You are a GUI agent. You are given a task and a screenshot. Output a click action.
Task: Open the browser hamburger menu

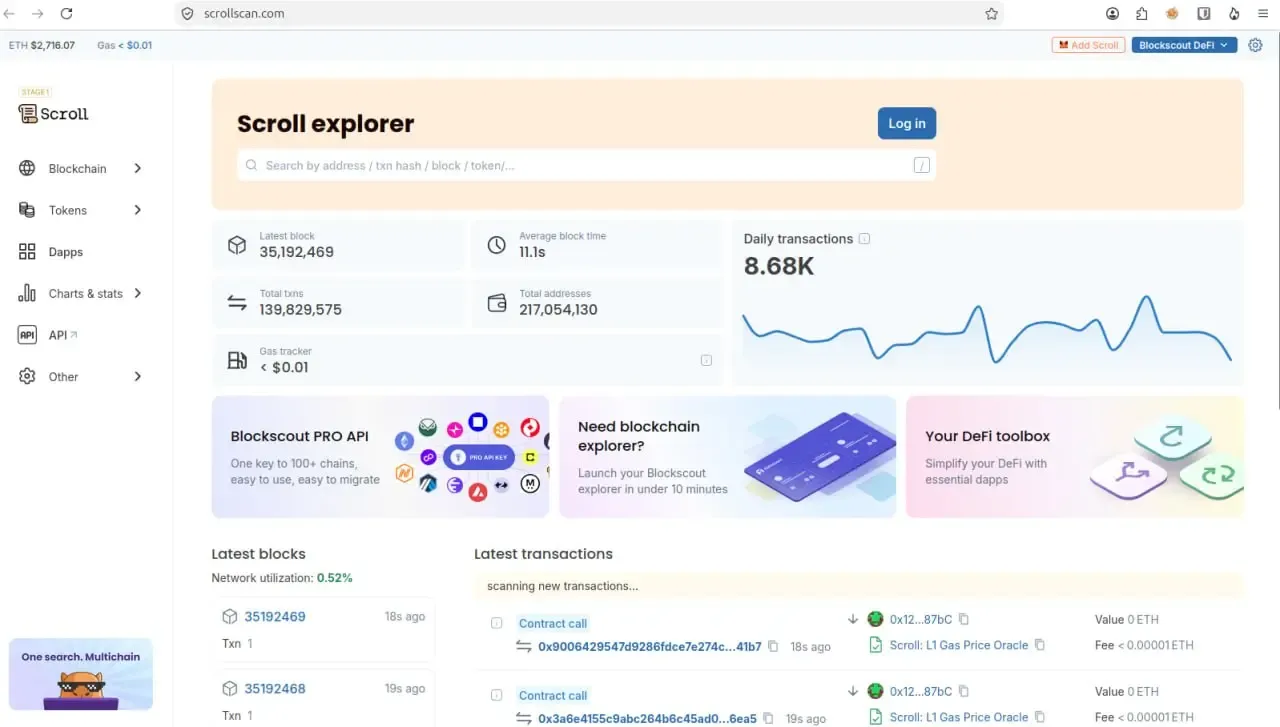tap(1264, 14)
